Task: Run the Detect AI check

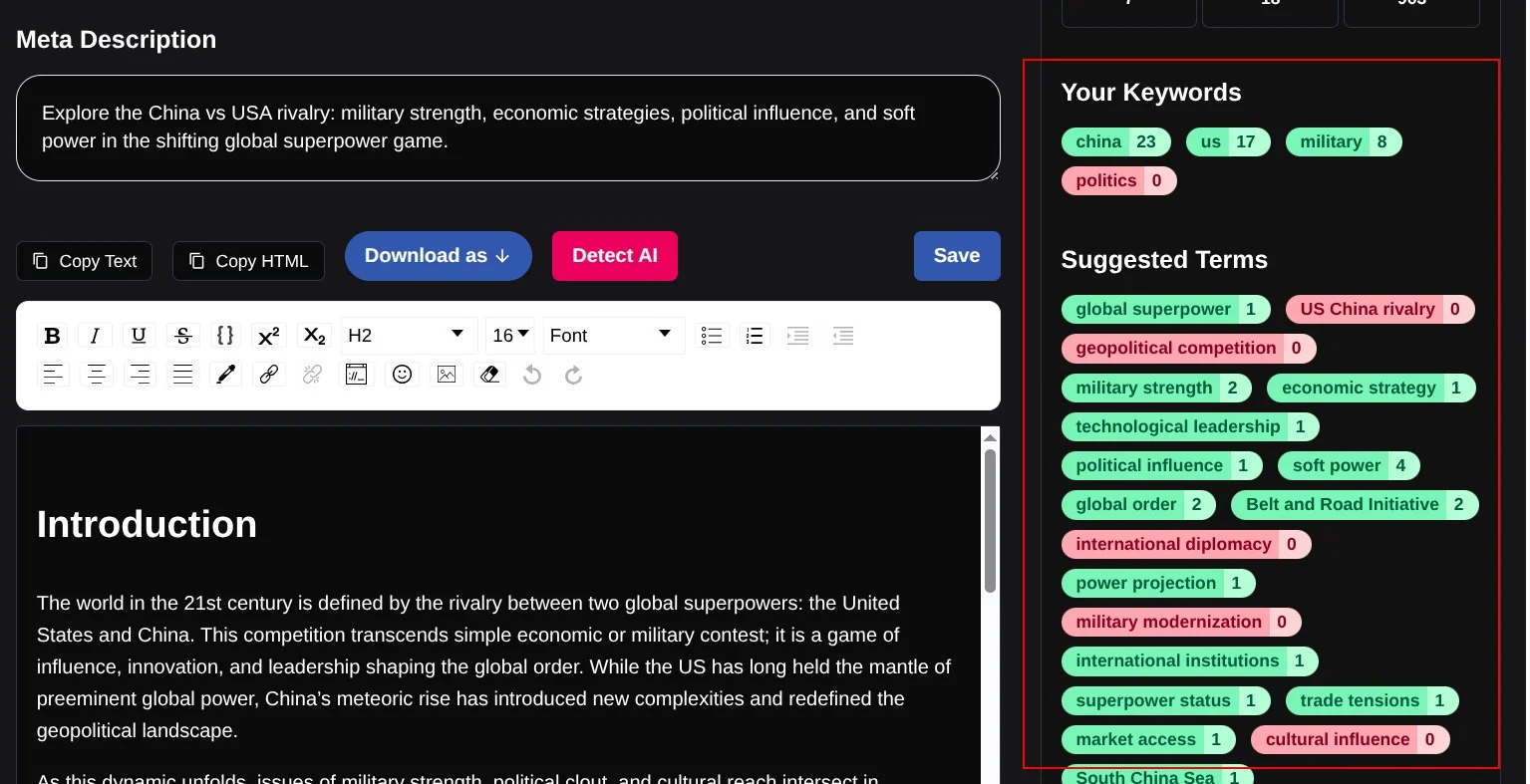Action: click(x=614, y=256)
